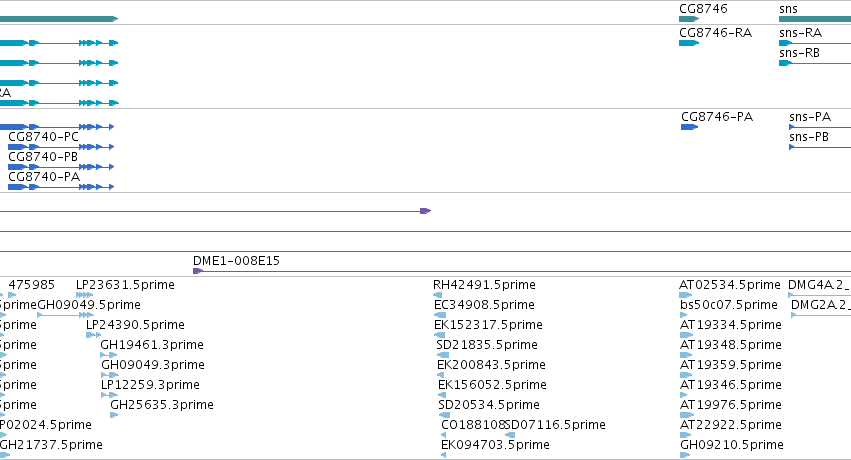Select the DME1-008E15 purple start marker

pyautogui.click(x=198, y=271)
